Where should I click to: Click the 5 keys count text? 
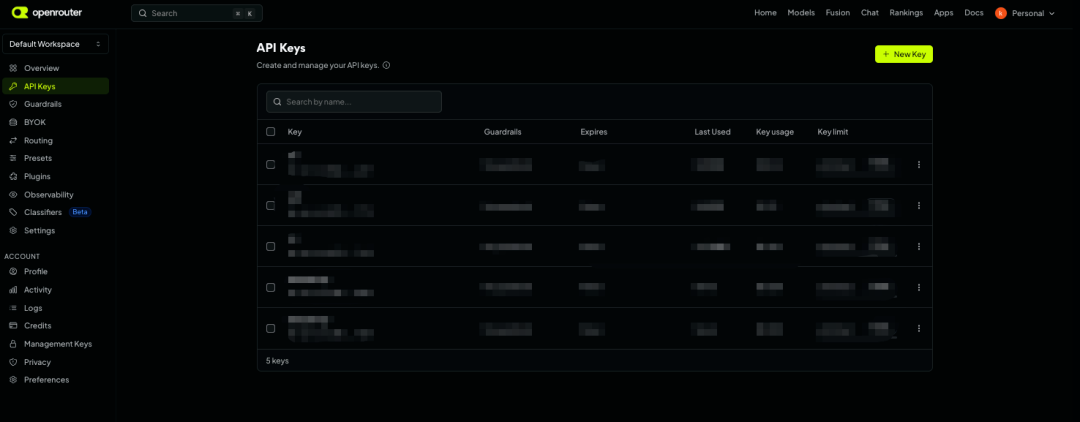click(x=277, y=361)
